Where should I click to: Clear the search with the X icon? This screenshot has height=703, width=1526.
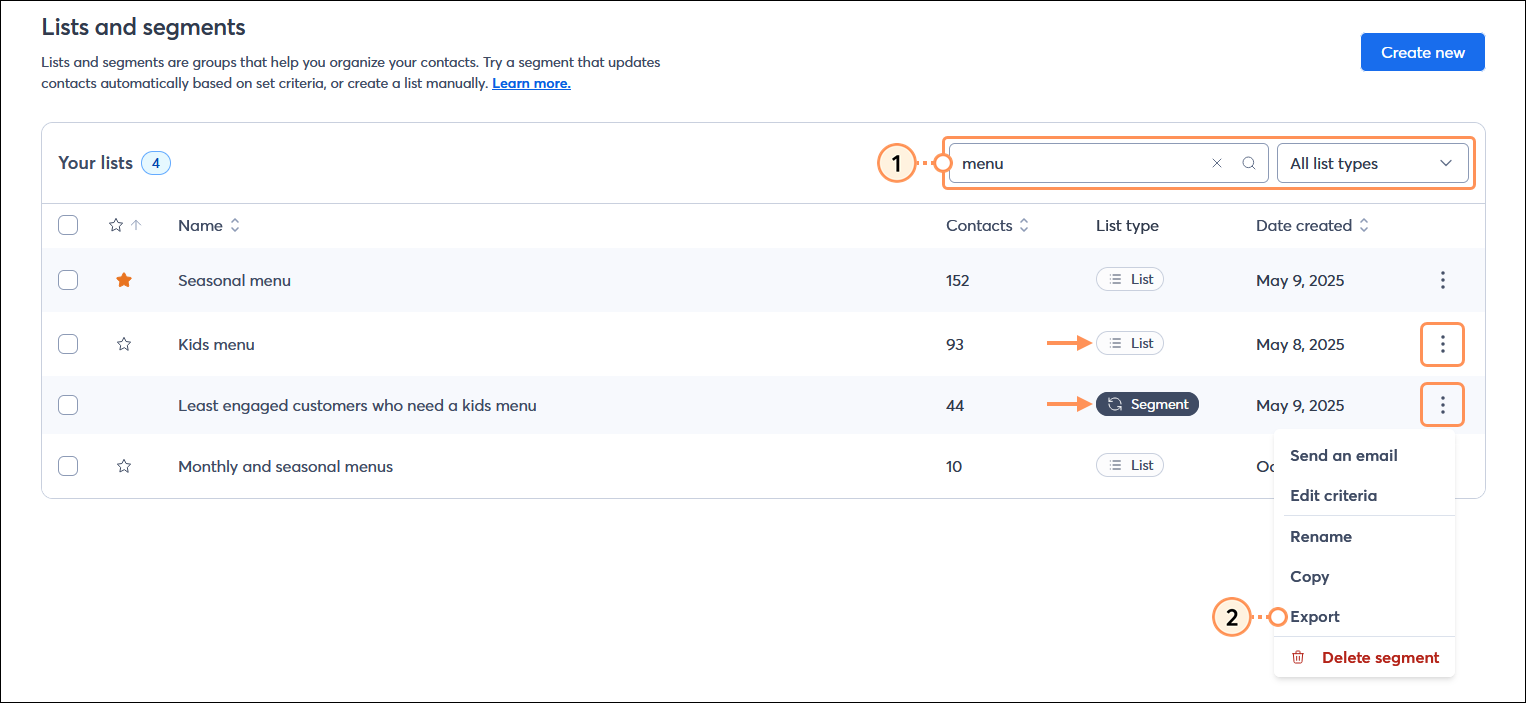click(1217, 162)
